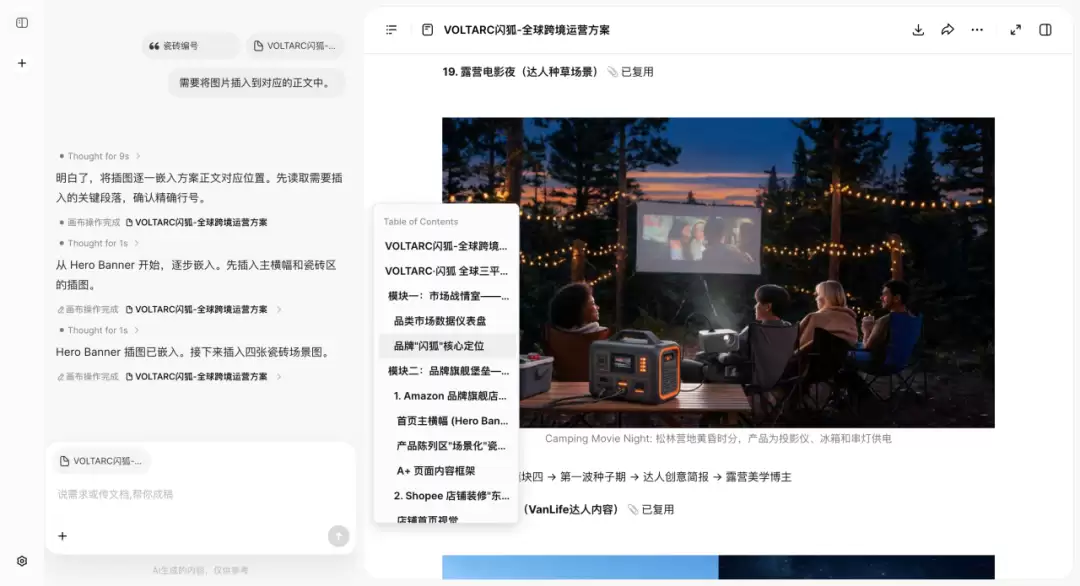Click the Camping Movie Night image caption
This screenshot has width=1080, height=586.
pyautogui.click(x=718, y=439)
